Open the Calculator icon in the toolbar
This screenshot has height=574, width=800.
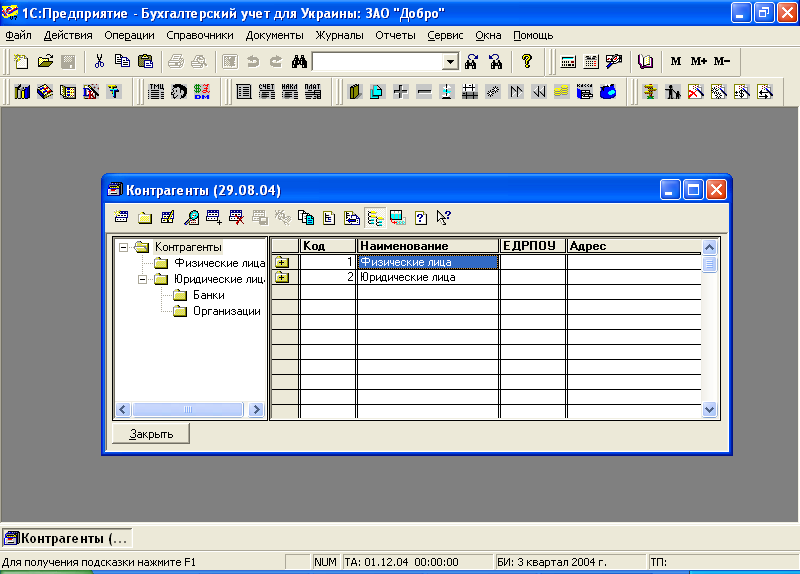tap(568, 62)
